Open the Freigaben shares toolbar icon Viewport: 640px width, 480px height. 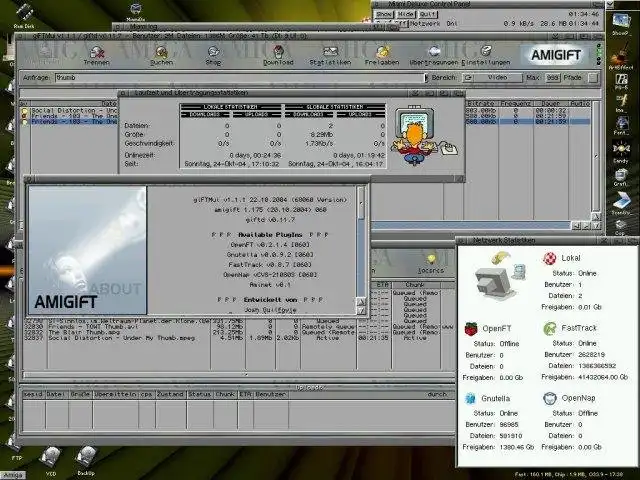coord(382,56)
